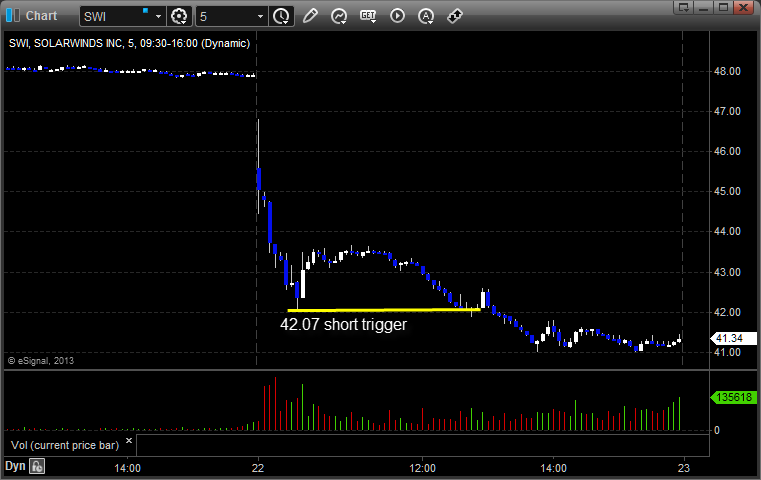Click the bar replay play icon
The height and width of the screenshot is (480, 761).
397,16
